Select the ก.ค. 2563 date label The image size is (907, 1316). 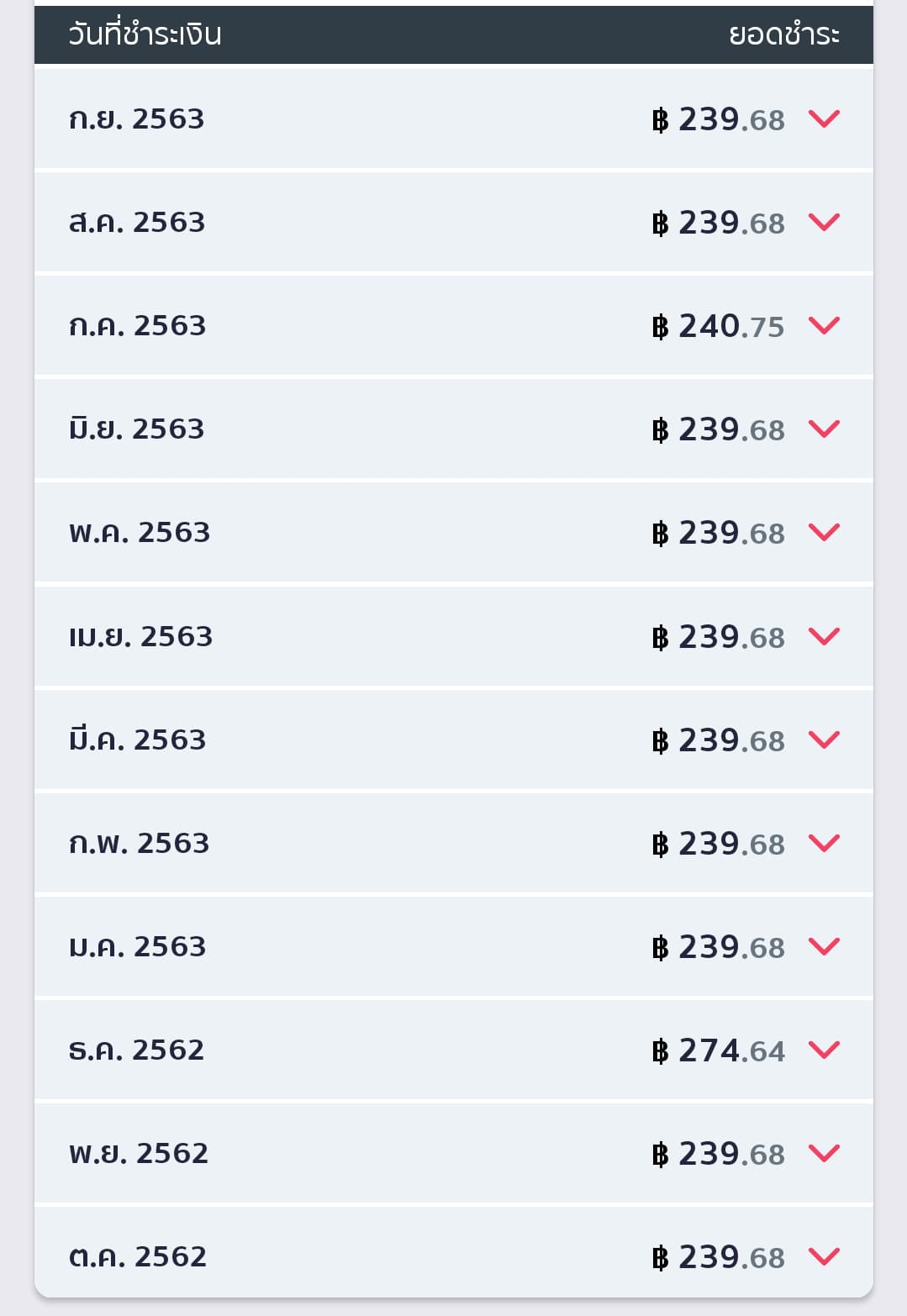pyautogui.click(x=137, y=325)
